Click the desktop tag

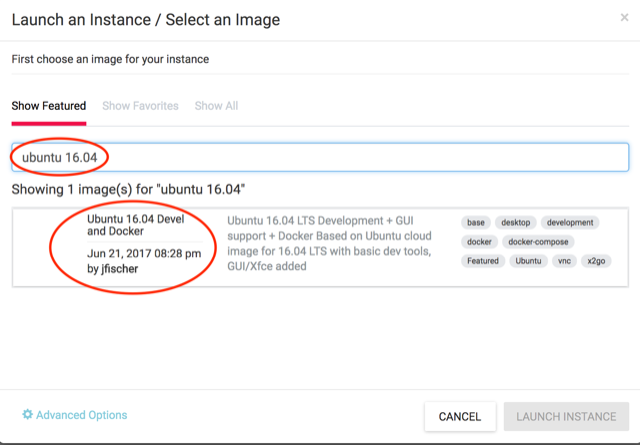(x=516, y=222)
